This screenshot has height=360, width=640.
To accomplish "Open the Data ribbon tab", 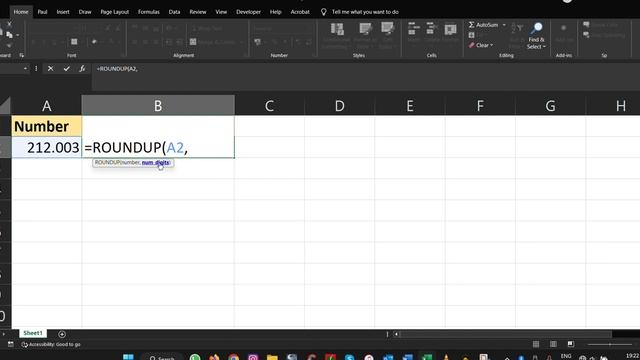I will coord(174,12).
